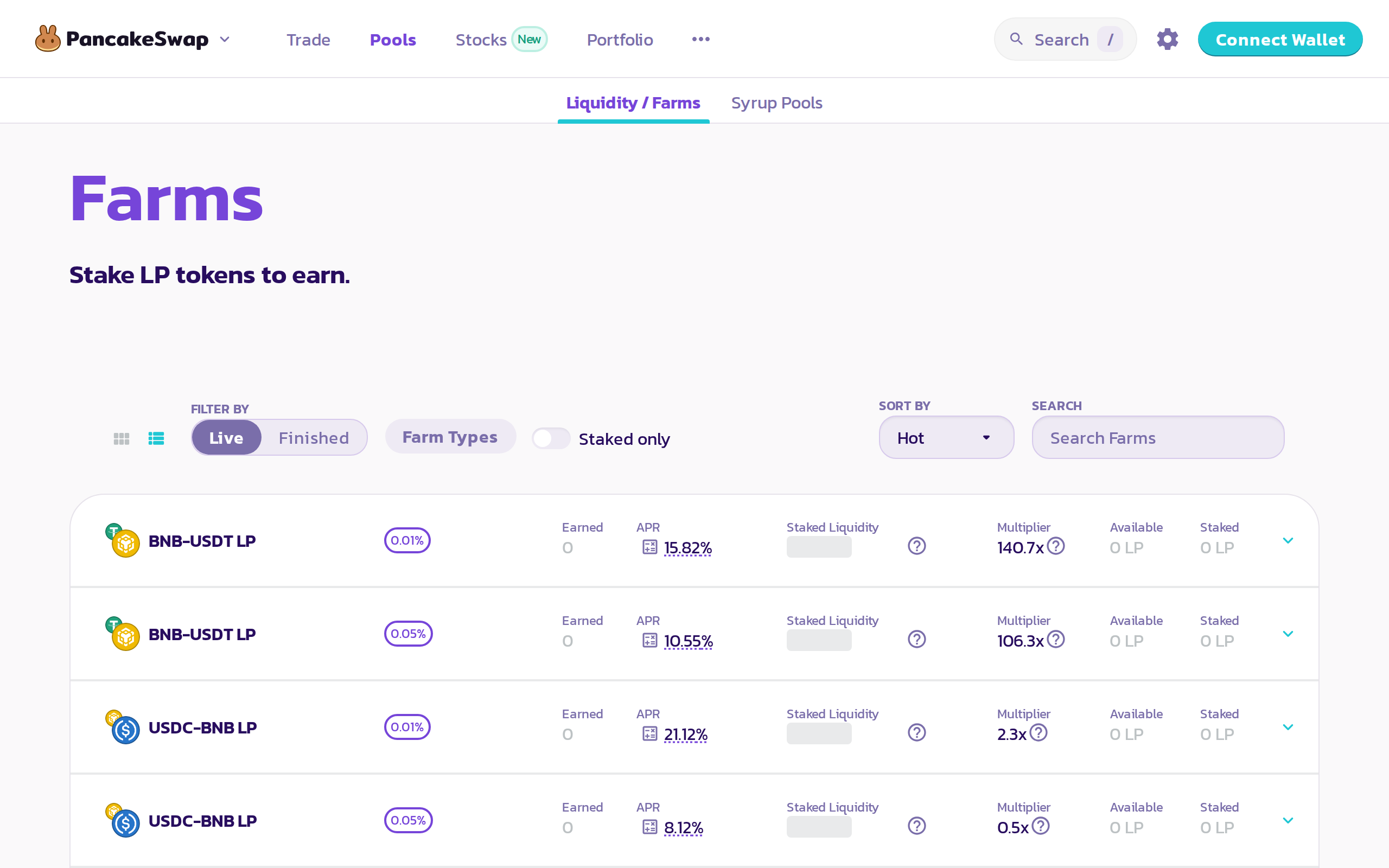The image size is (1389, 868).
Task: Click the 0.05% fee badge on BNB-USDT
Action: point(408,633)
